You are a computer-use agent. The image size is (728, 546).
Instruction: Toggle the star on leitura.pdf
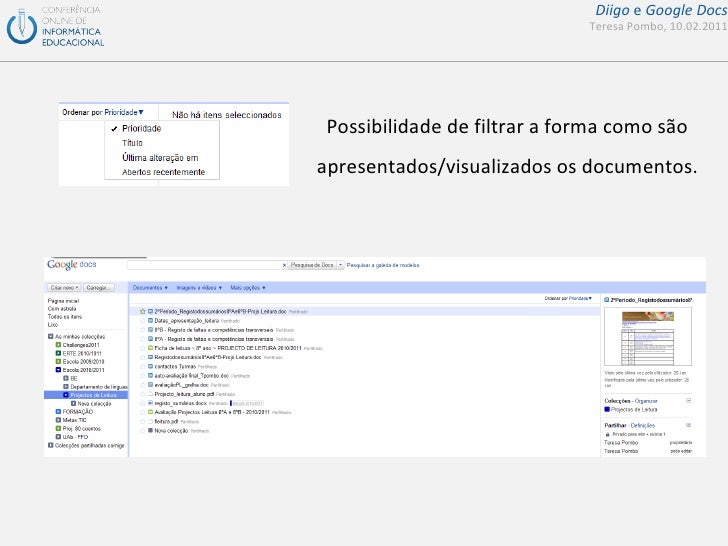tap(143, 422)
